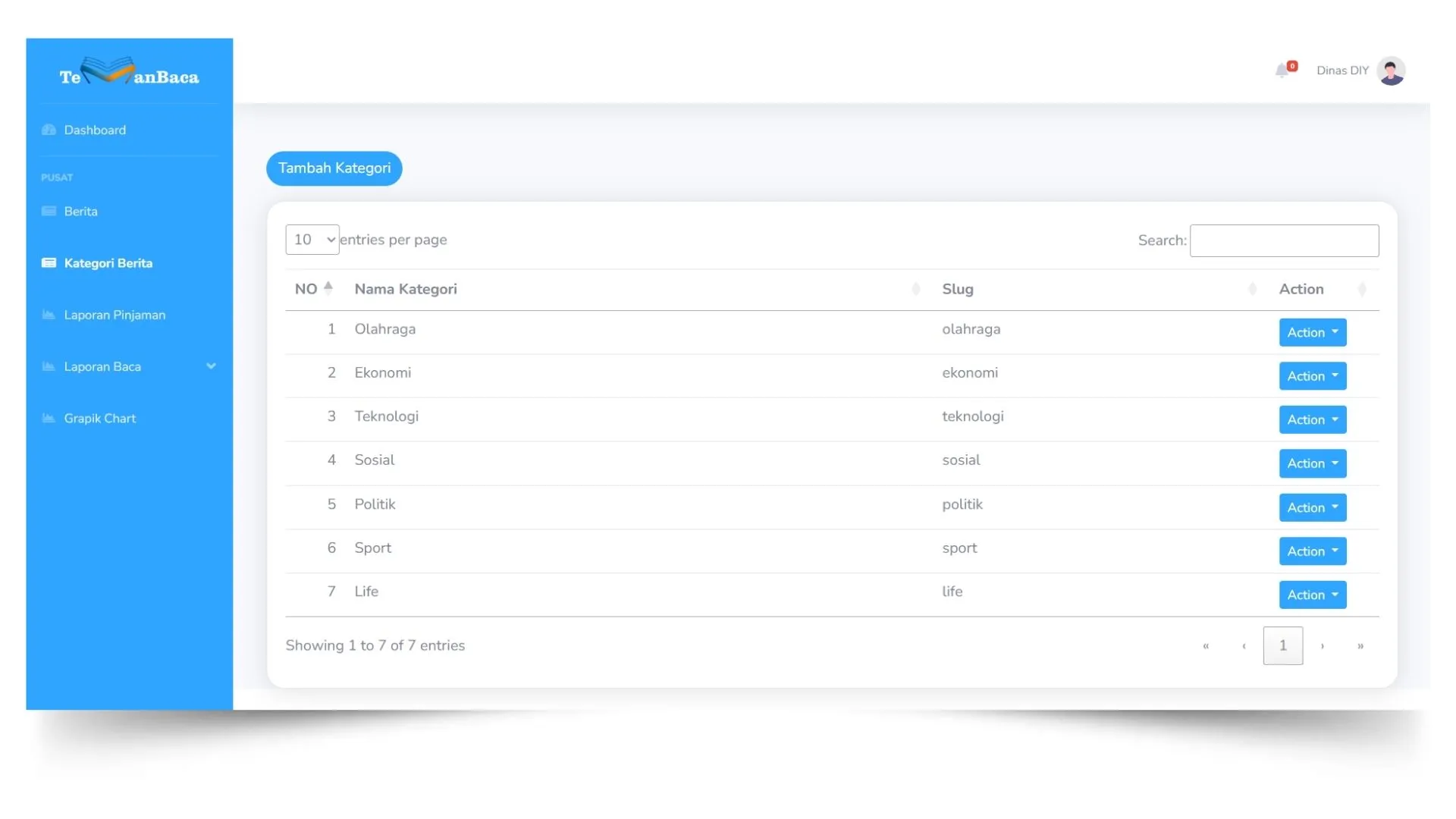Screen dimensions: 1456x819
Task: Open the Action dropdown for Life
Action: [x=1312, y=595]
